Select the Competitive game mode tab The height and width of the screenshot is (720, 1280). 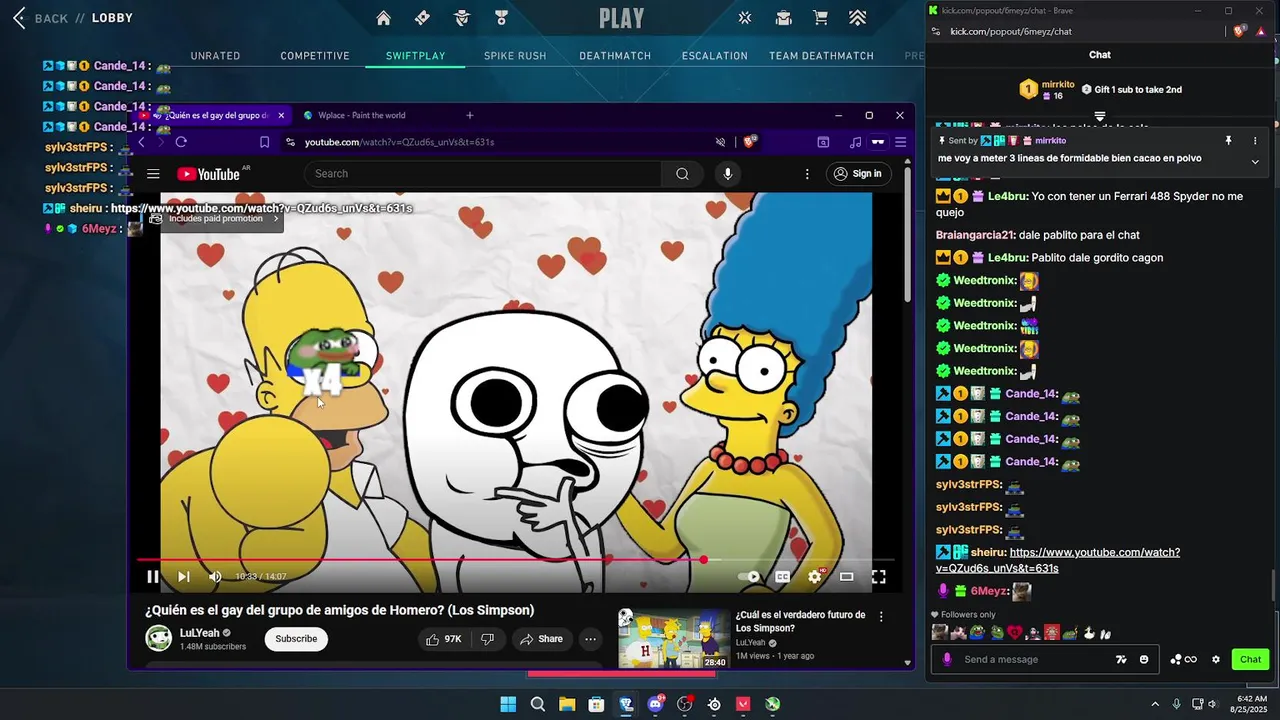pyautogui.click(x=315, y=56)
